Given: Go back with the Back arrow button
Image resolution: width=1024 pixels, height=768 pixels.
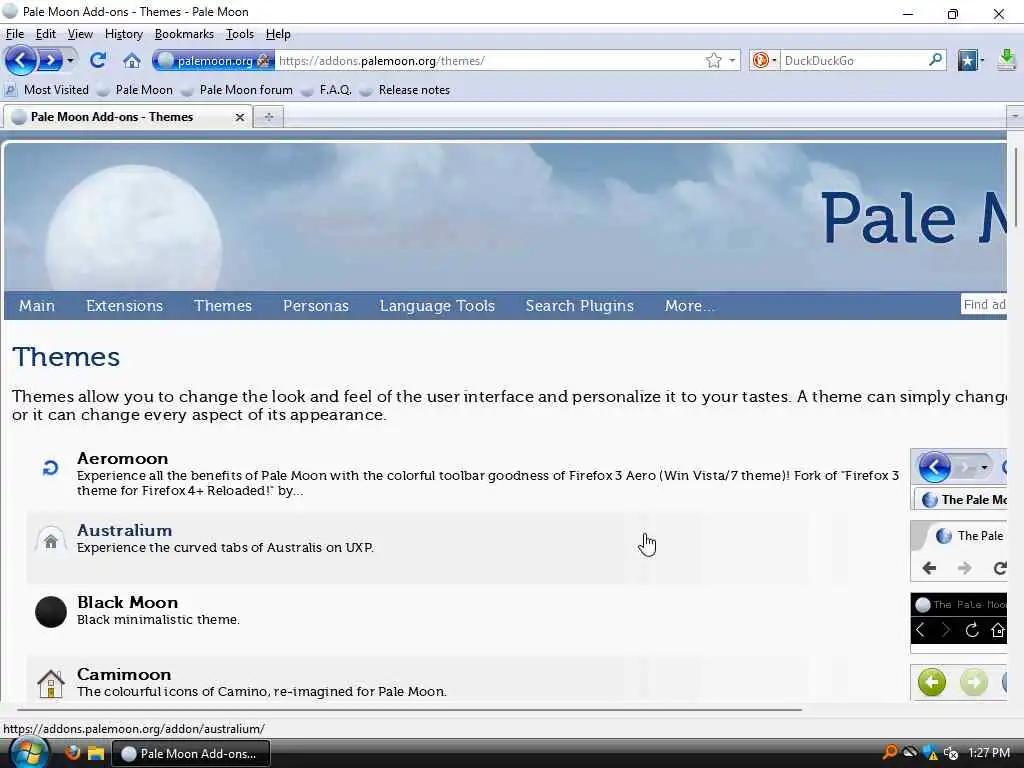Looking at the screenshot, I should pos(21,61).
